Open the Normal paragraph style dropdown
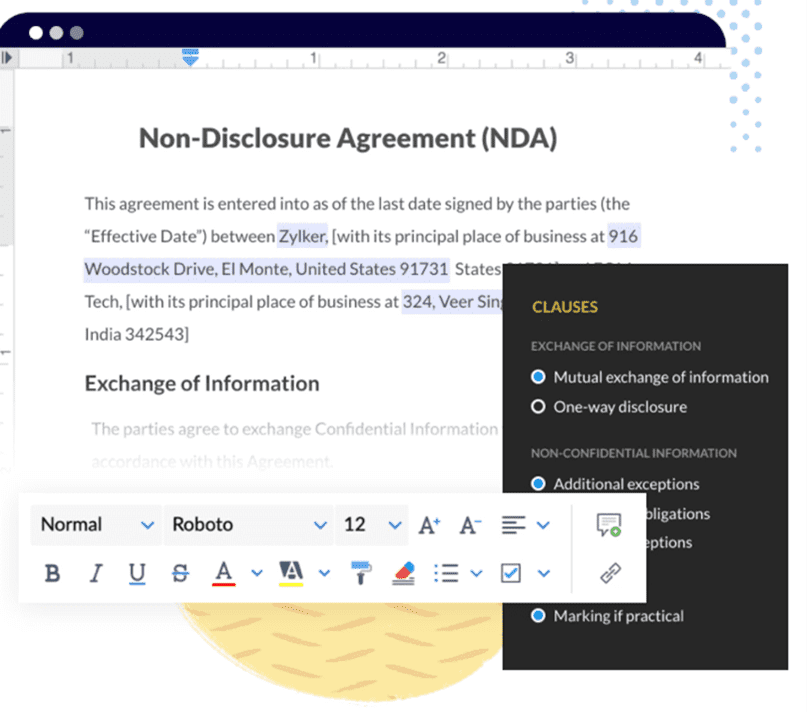The width and height of the screenshot is (807, 712). [x=97, y=525]
